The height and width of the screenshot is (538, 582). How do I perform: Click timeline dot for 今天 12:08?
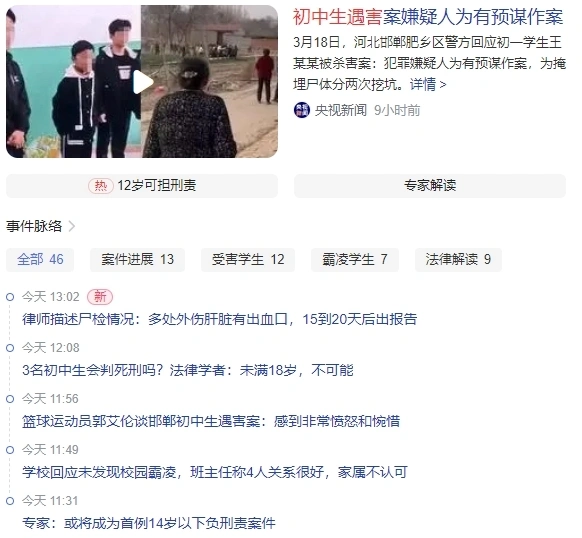coord(10,348)
